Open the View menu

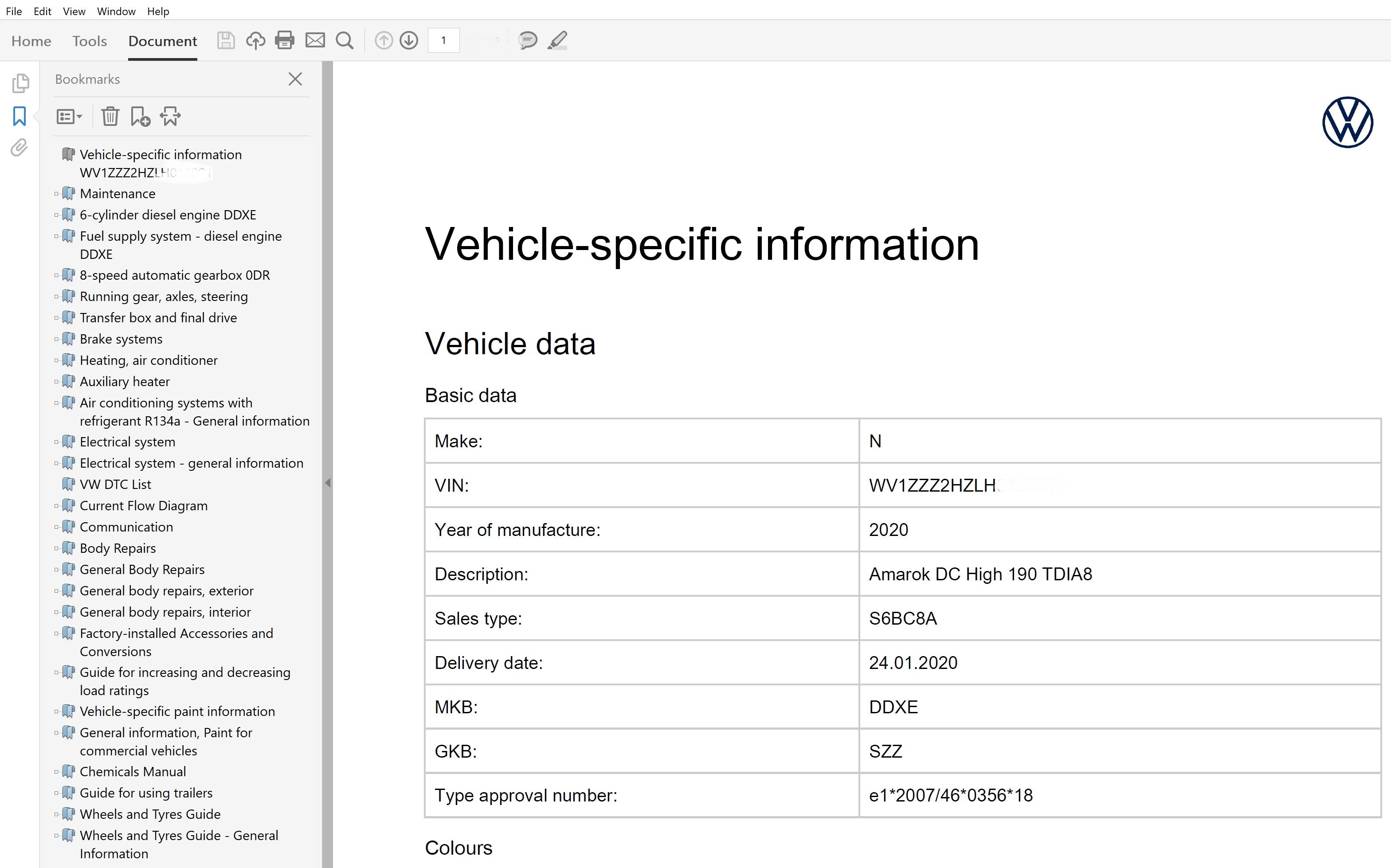pyautogui.click(x=74, y=12)
